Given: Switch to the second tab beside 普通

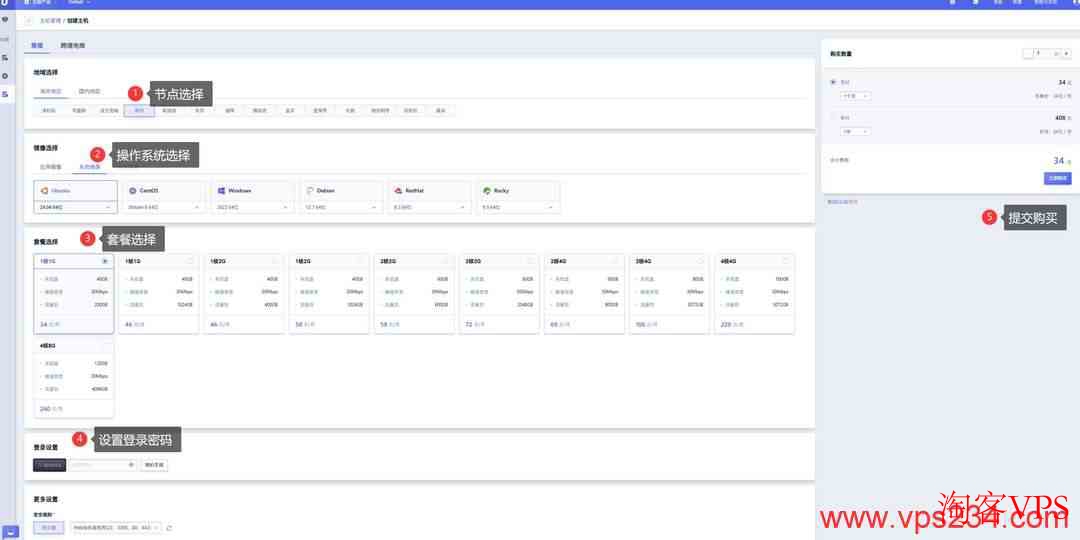Looking at the screenshot, I should point(73,46).
